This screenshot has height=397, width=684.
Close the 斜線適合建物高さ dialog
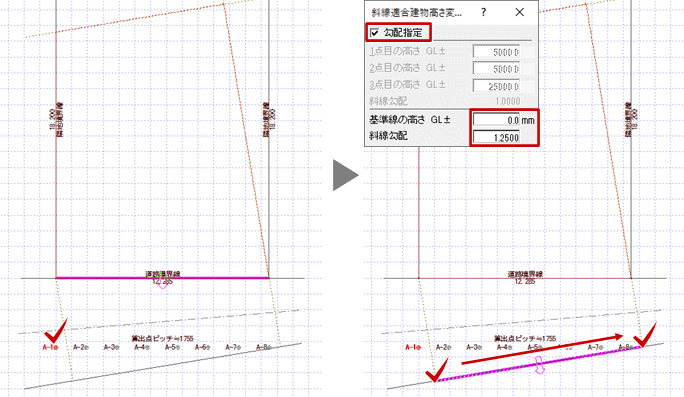520,12
